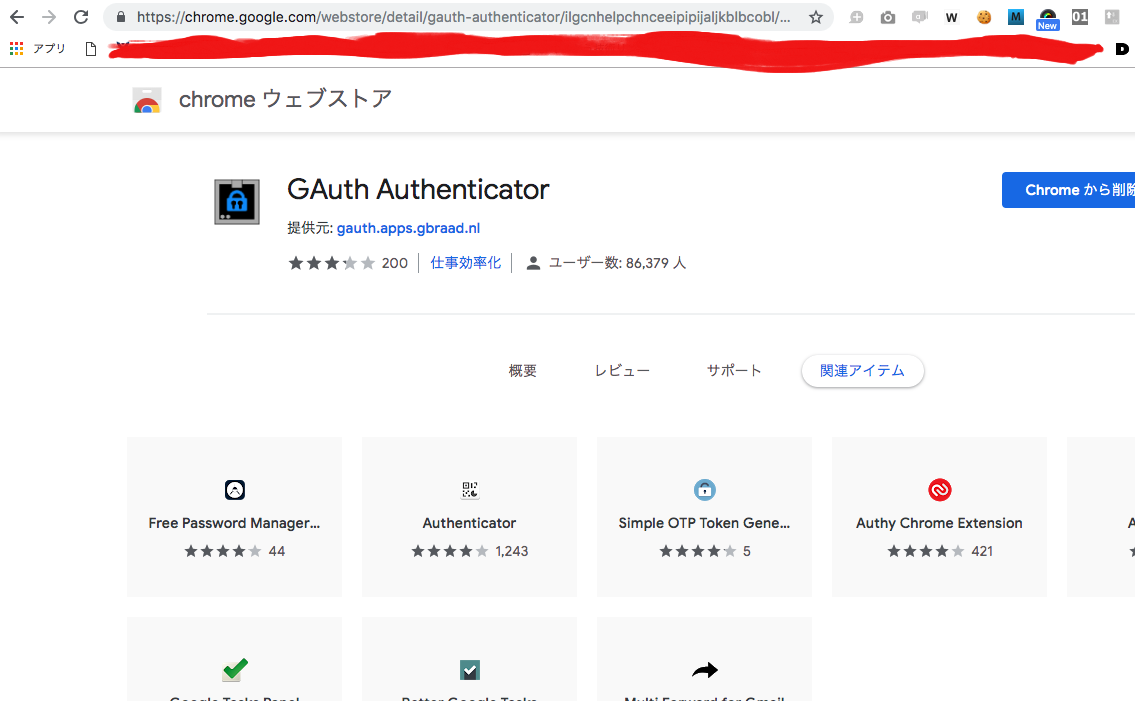This screenshot has width=1135, height=701.
Task: Open the camera extension in browser toolbar
Action: 887,17
